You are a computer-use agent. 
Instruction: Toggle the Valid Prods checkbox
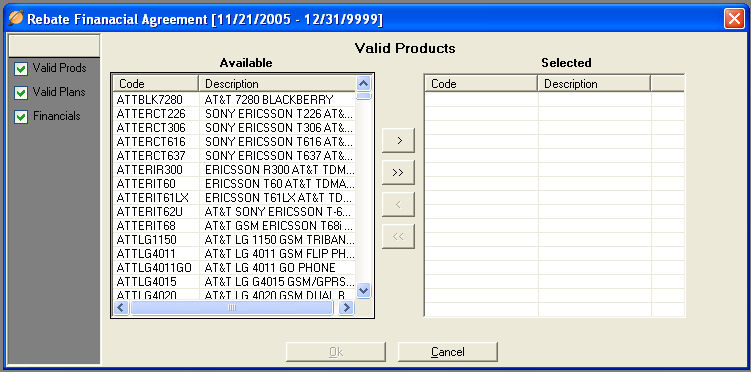point(21,69)
